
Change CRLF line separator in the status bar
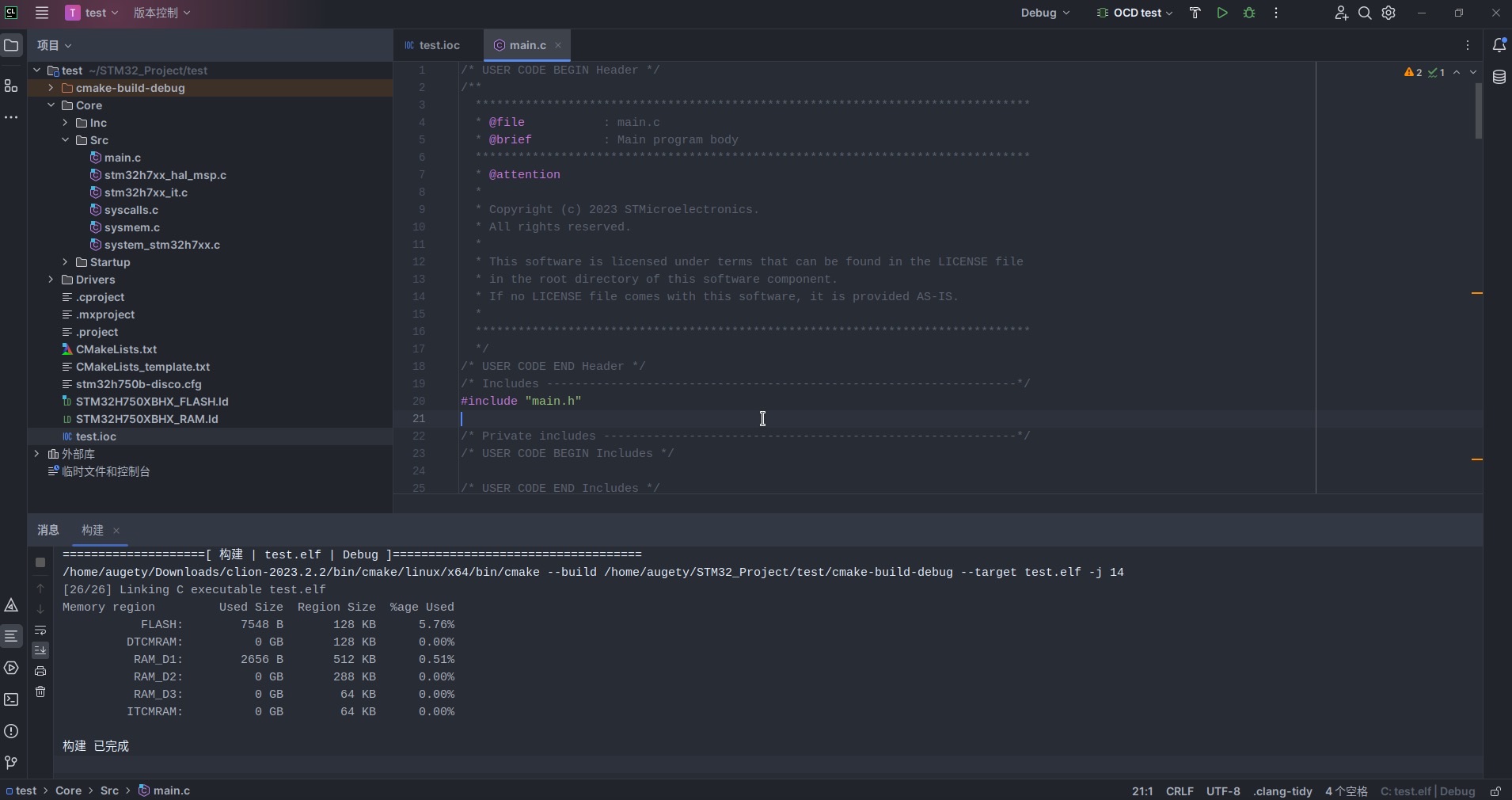[1180, 791]
